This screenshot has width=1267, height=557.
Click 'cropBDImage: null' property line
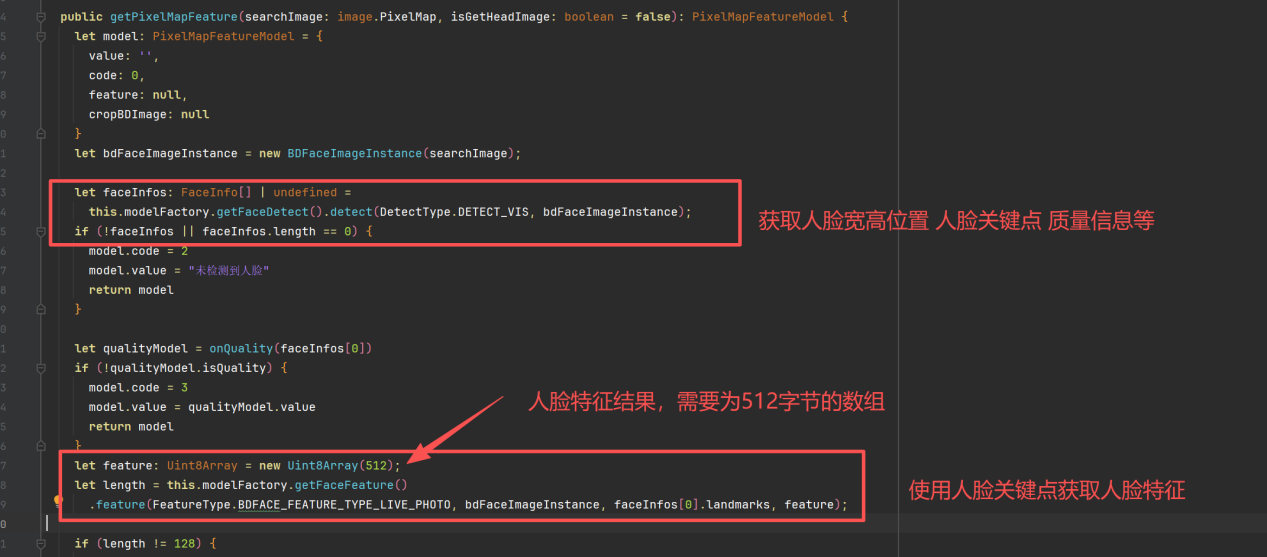[149, 114]
